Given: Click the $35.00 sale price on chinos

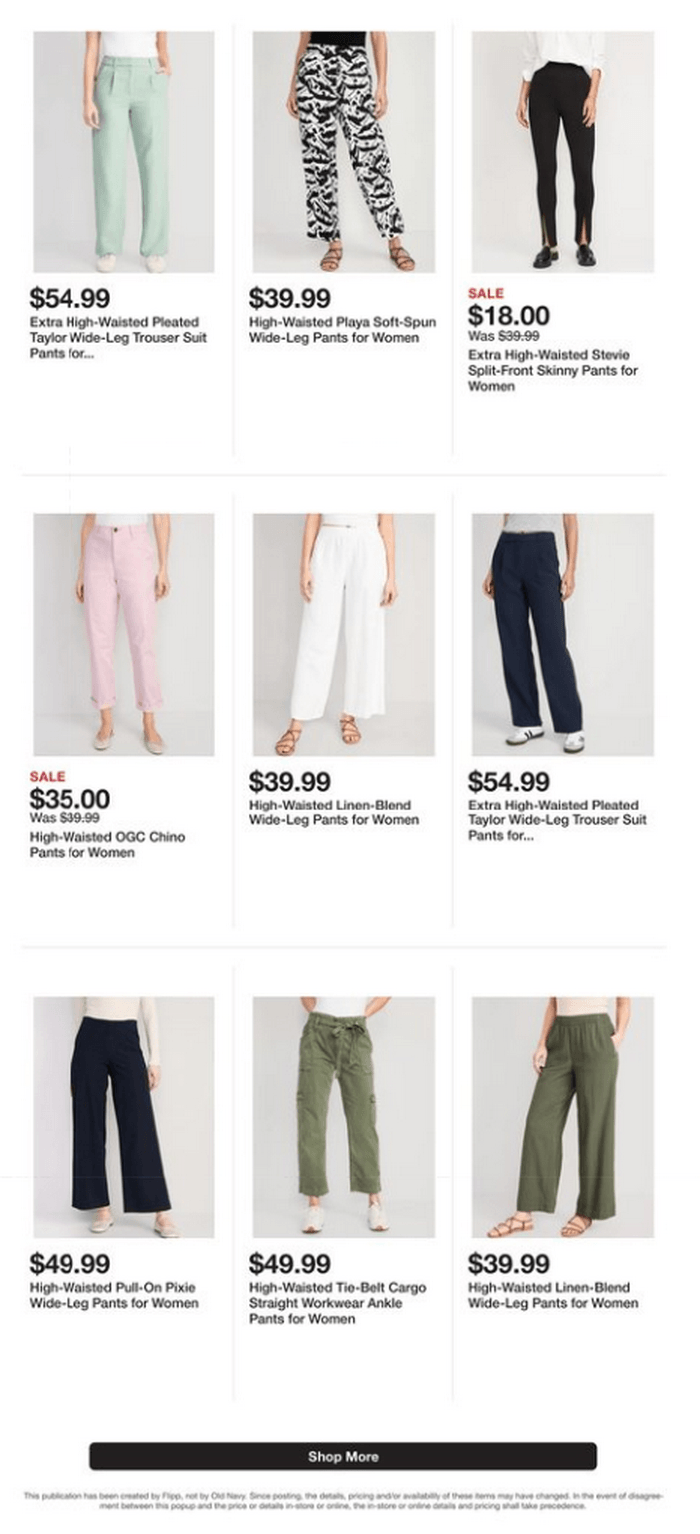Looking at the screenshot, I should pos(70,798).
